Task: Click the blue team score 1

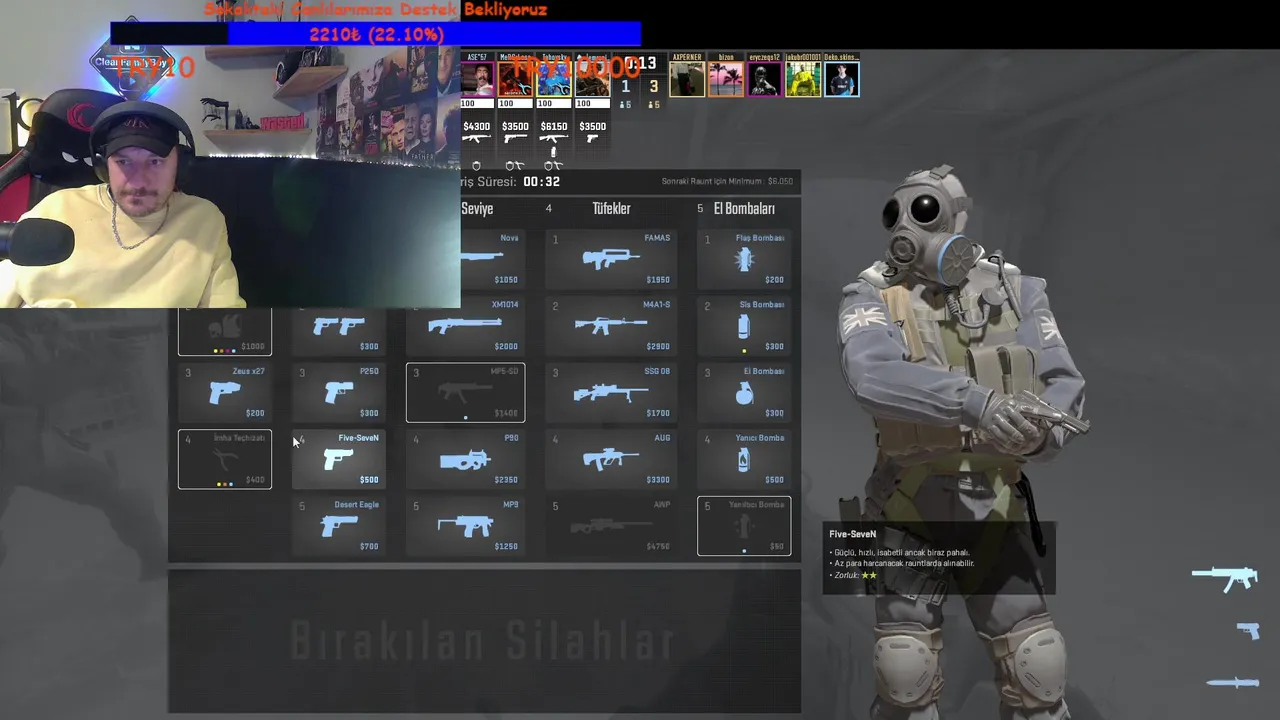Action: [626, 87]
